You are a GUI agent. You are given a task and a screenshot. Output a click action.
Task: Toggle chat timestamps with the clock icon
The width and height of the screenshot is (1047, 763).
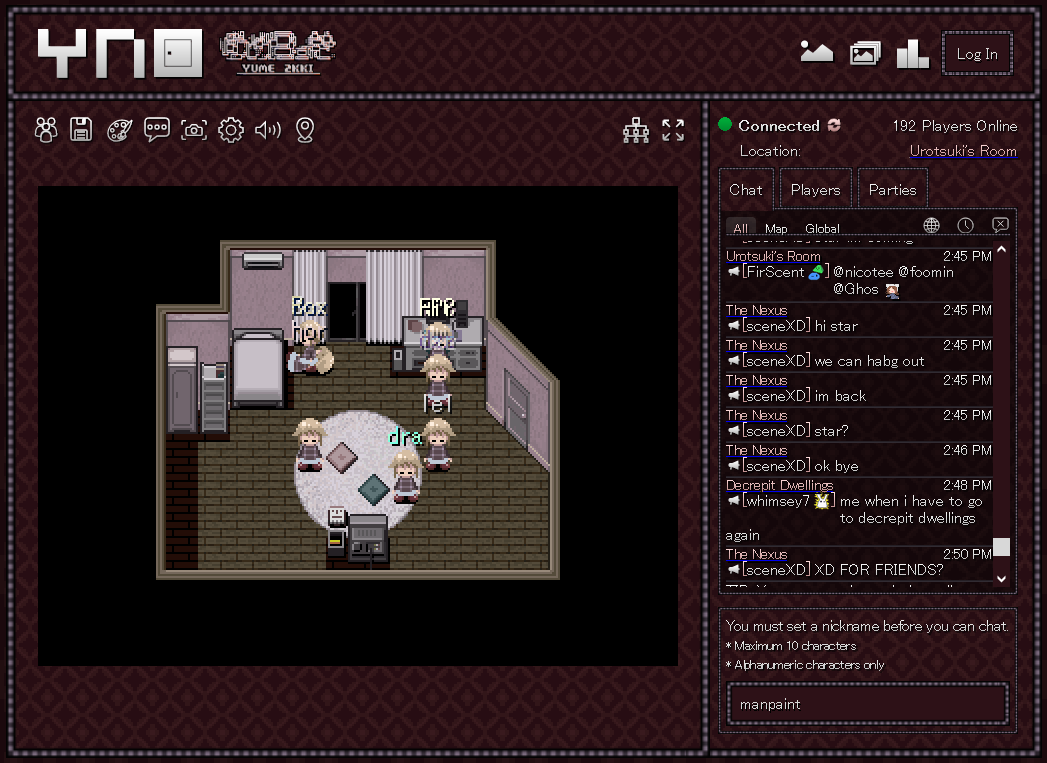(965, 226)
